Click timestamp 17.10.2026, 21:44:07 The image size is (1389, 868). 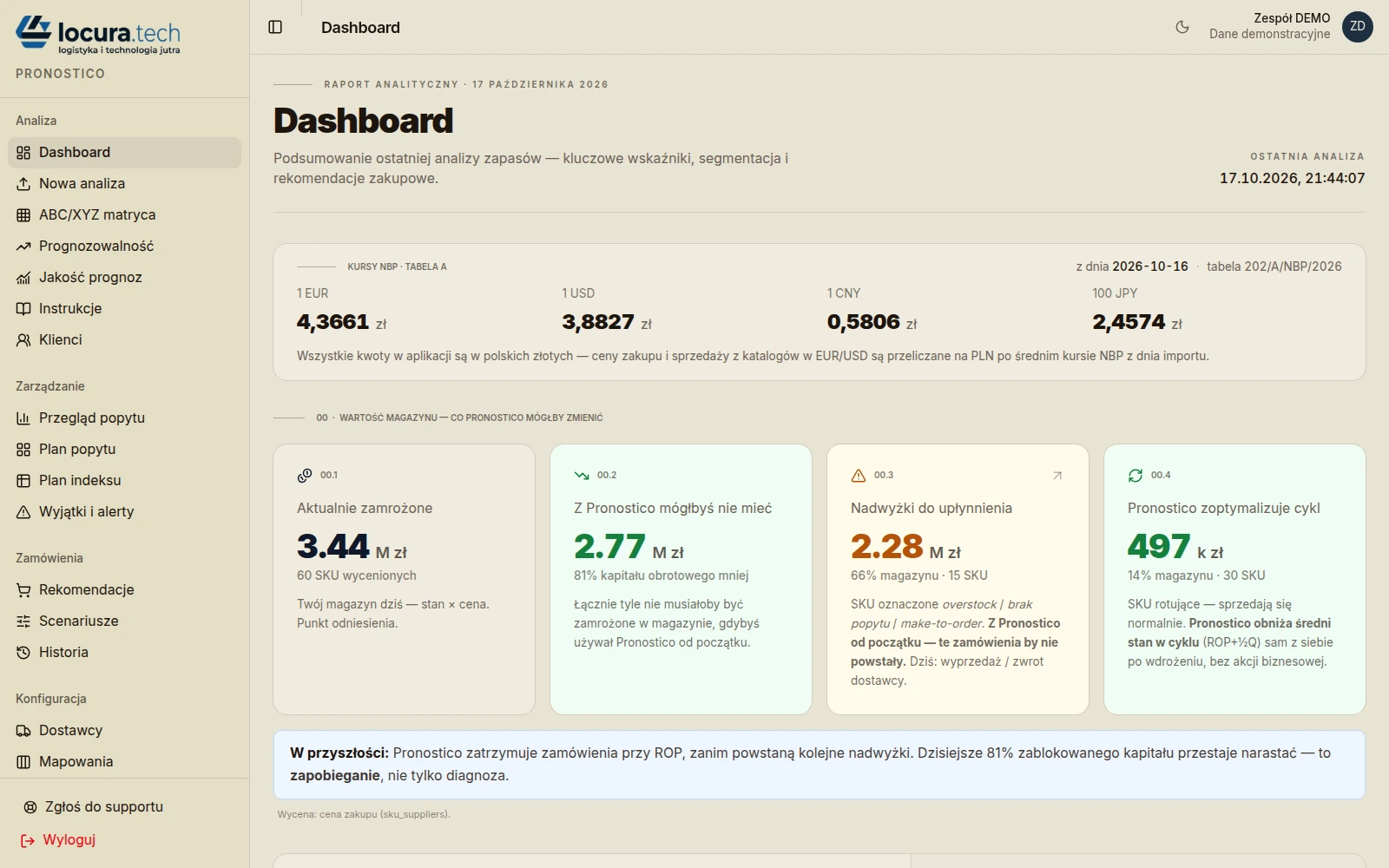(1292, 178)
